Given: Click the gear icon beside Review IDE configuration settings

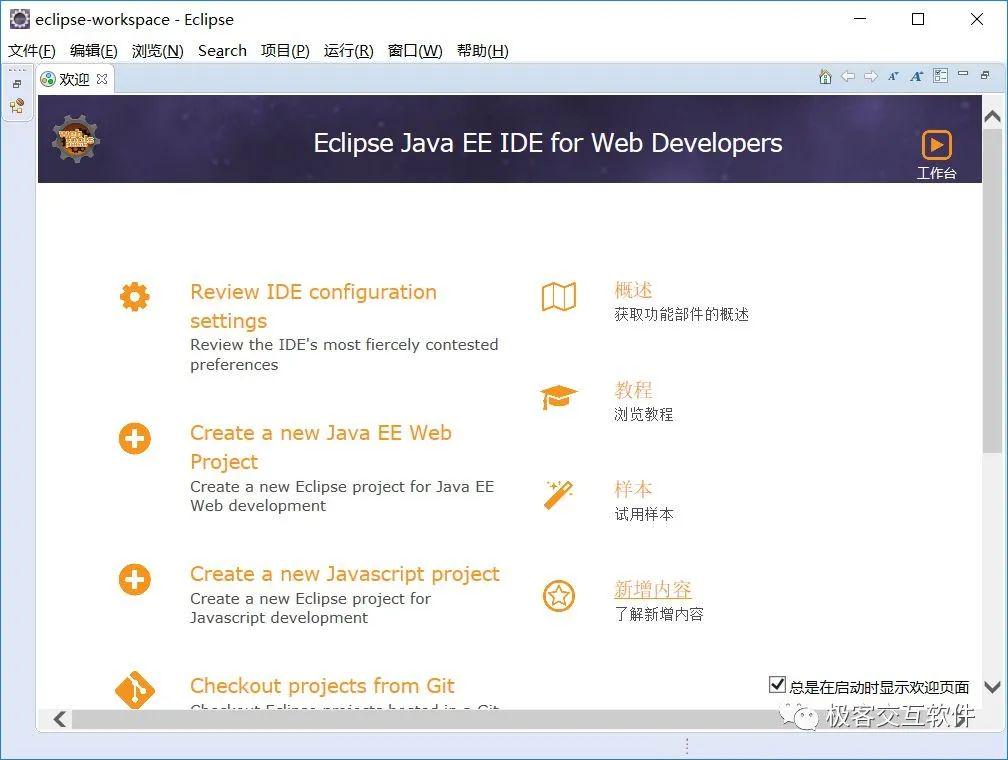Looking at the screenshot, I should pos(135,296).
